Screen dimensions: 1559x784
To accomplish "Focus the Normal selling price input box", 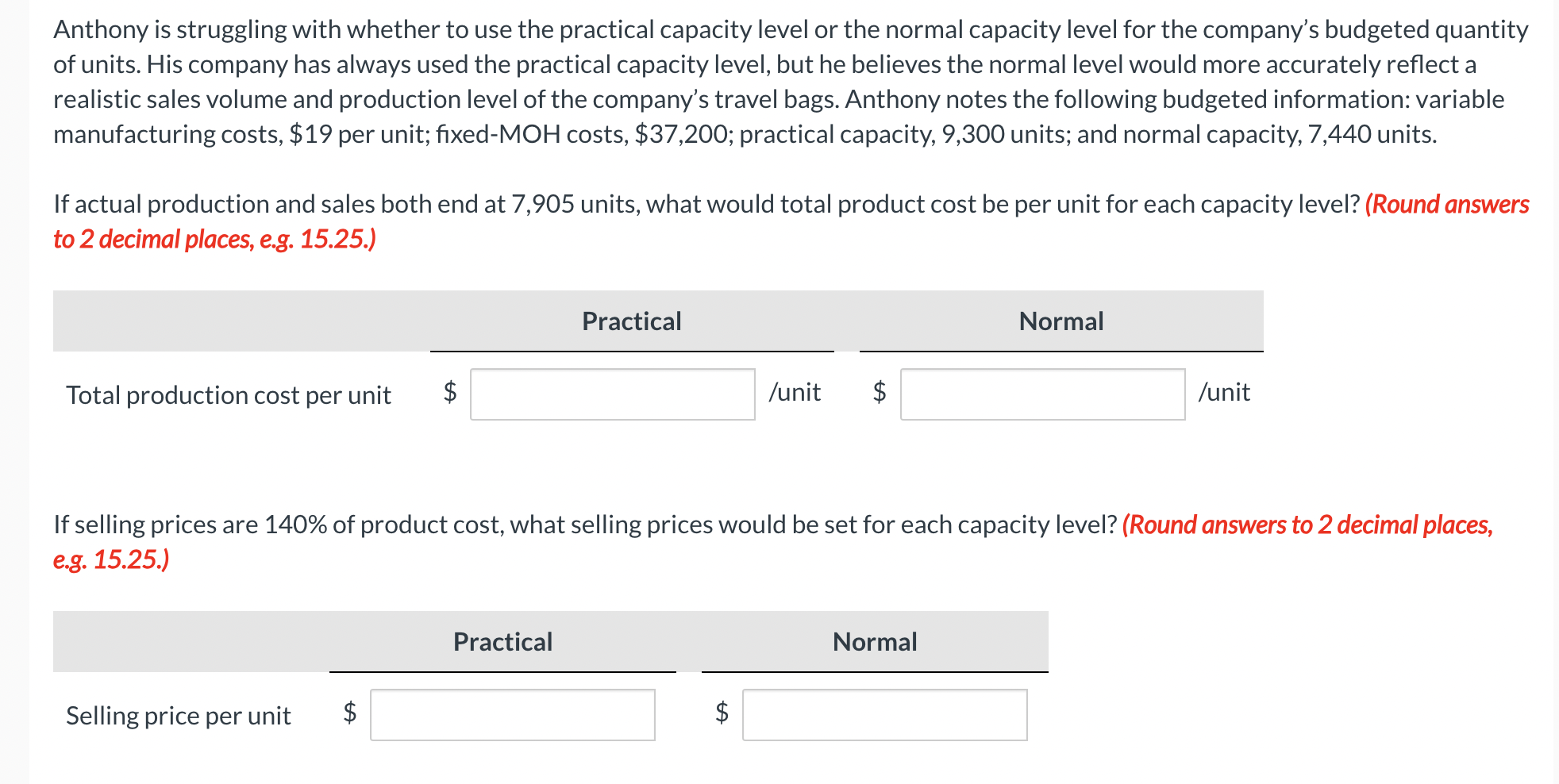I will click(x=884, y=715).
